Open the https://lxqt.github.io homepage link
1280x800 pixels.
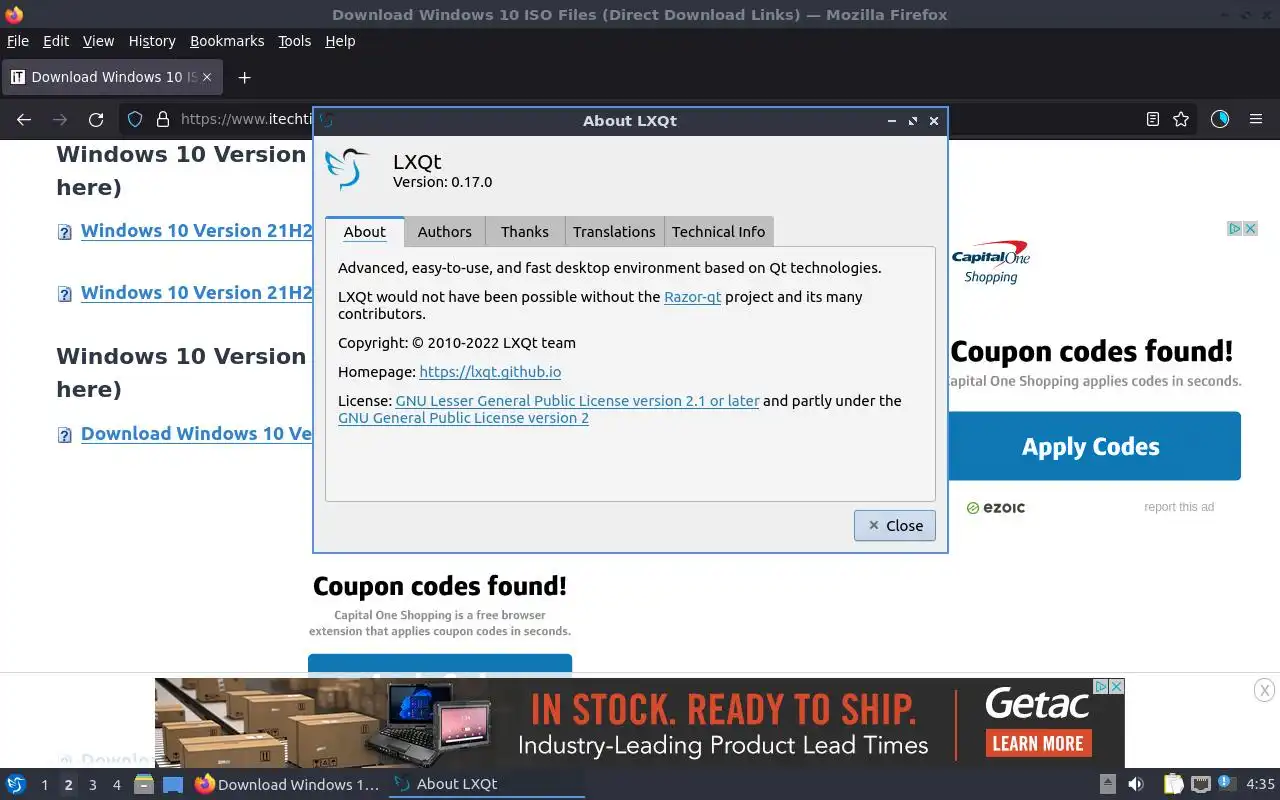click(490, 371)
